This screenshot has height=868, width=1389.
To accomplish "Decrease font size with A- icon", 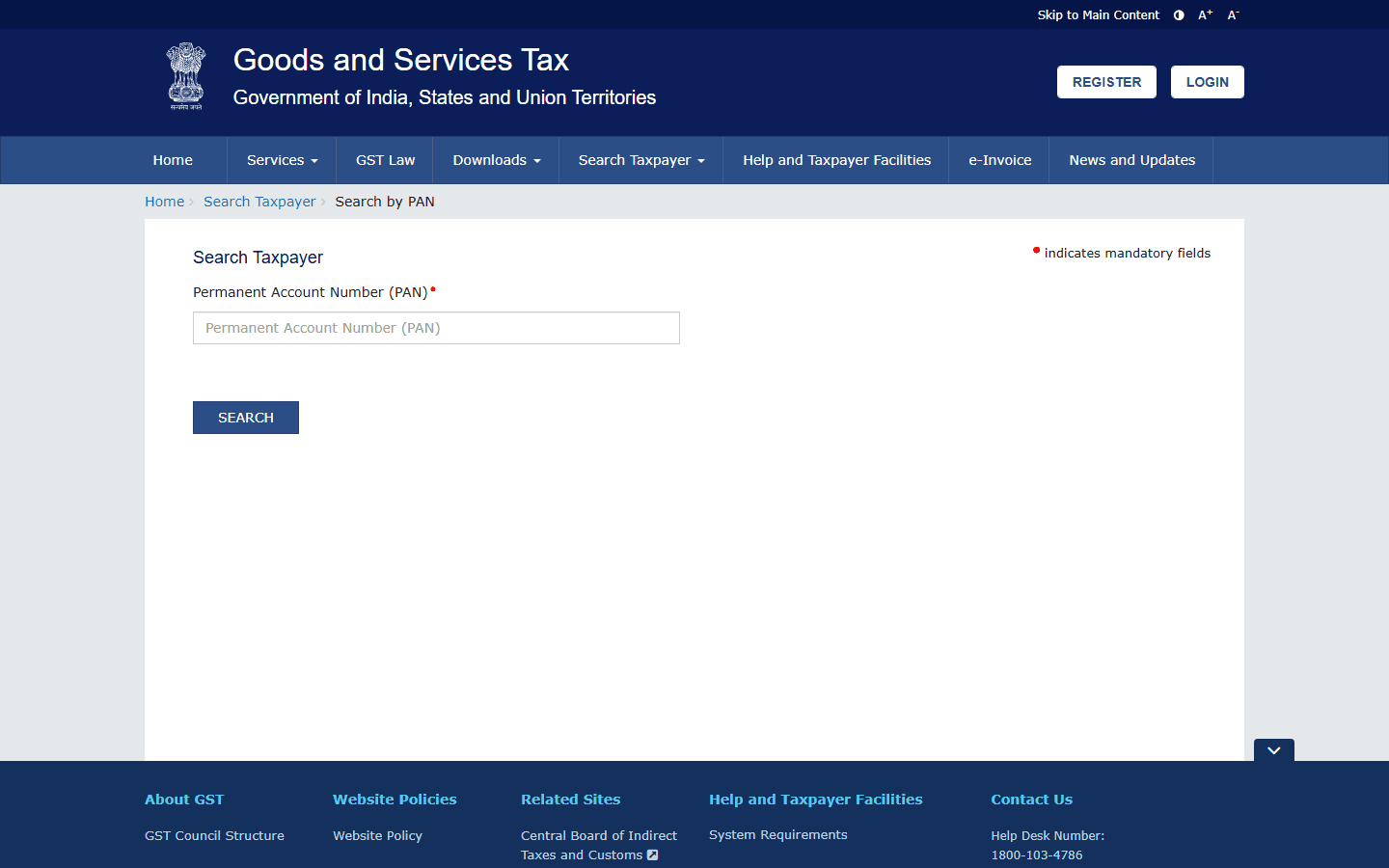I will pyautogui.click(x=1233, y=15).
